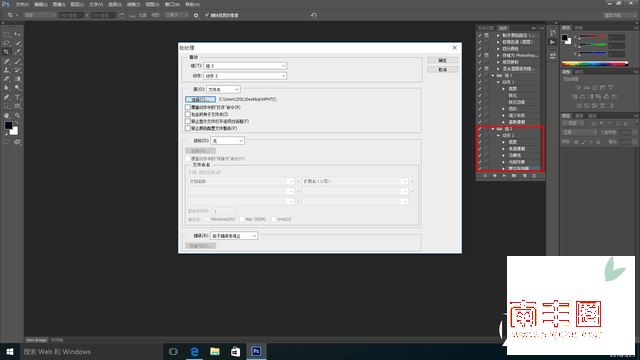Click the 确定 button in batch dialog
This screenshot has width=640, height=360.
tap(442, 60)
